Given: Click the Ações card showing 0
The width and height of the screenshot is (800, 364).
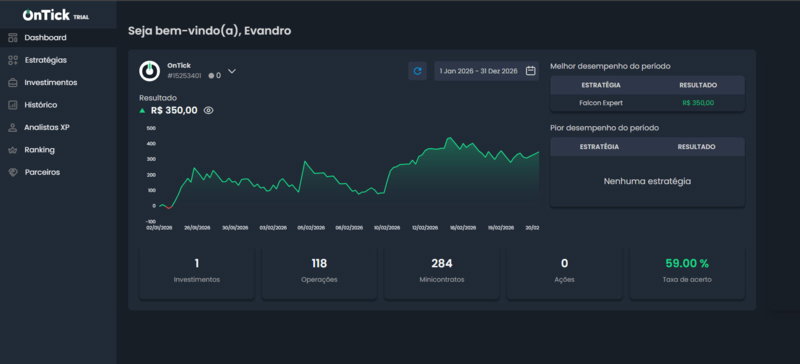Looking at the screenshot, I should 564,273.
